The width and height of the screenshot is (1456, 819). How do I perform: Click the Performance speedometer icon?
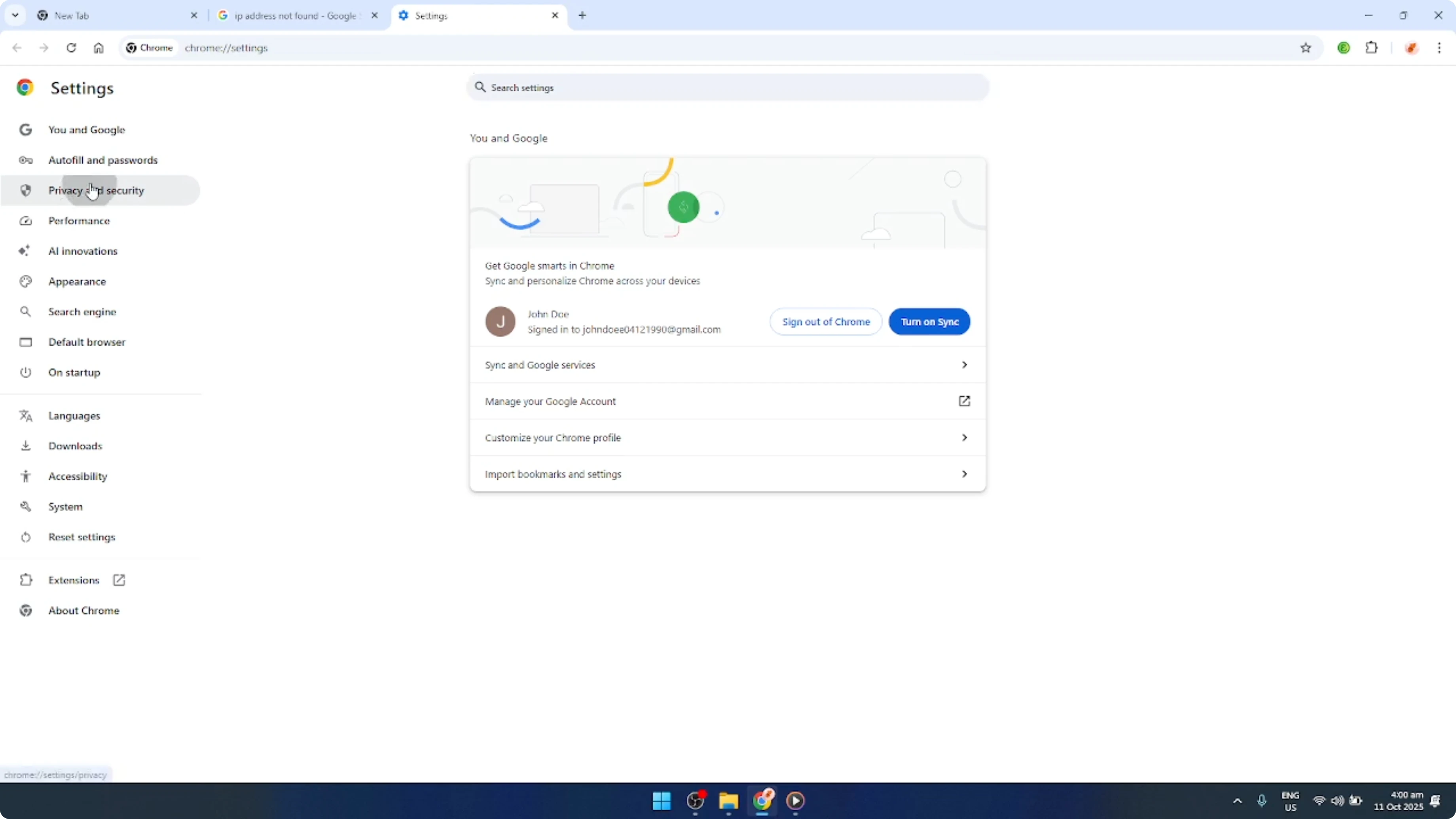click(x=25, y=221)
